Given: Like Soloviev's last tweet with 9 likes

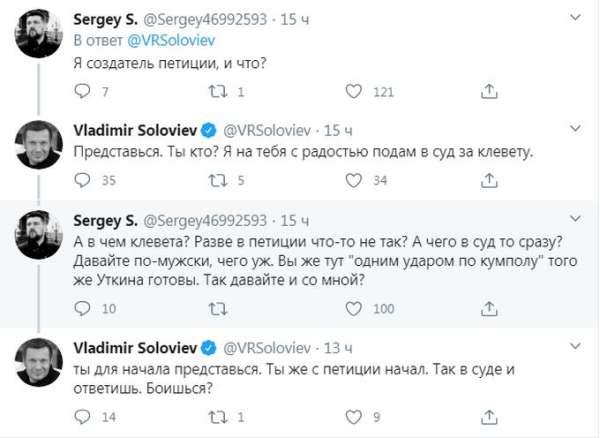Looking at the screenshot, I should coord(351,417).
